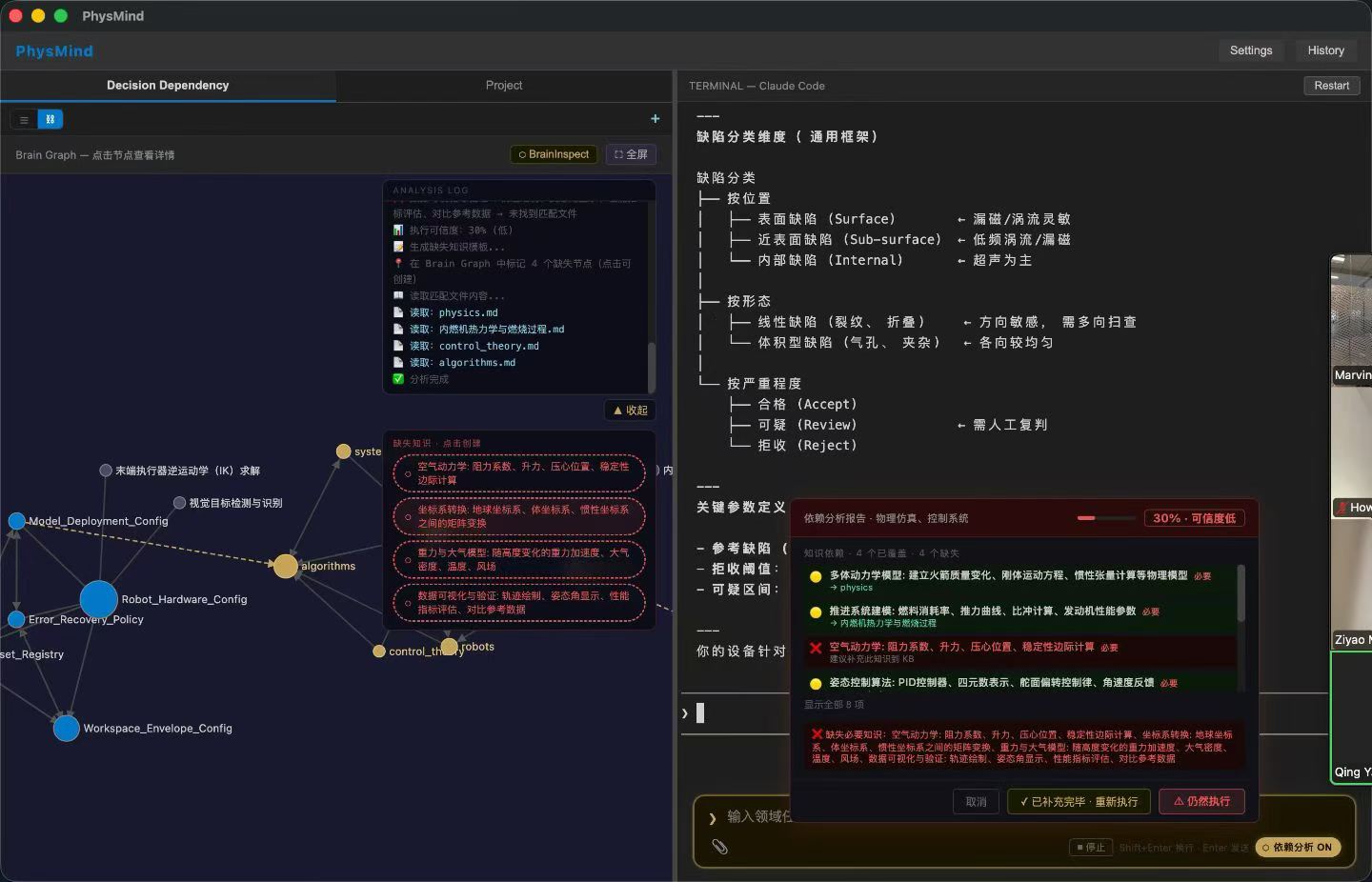1372x882 pixels.
Task: Restart the Claude Code terminal
Action: (1331, 85)
